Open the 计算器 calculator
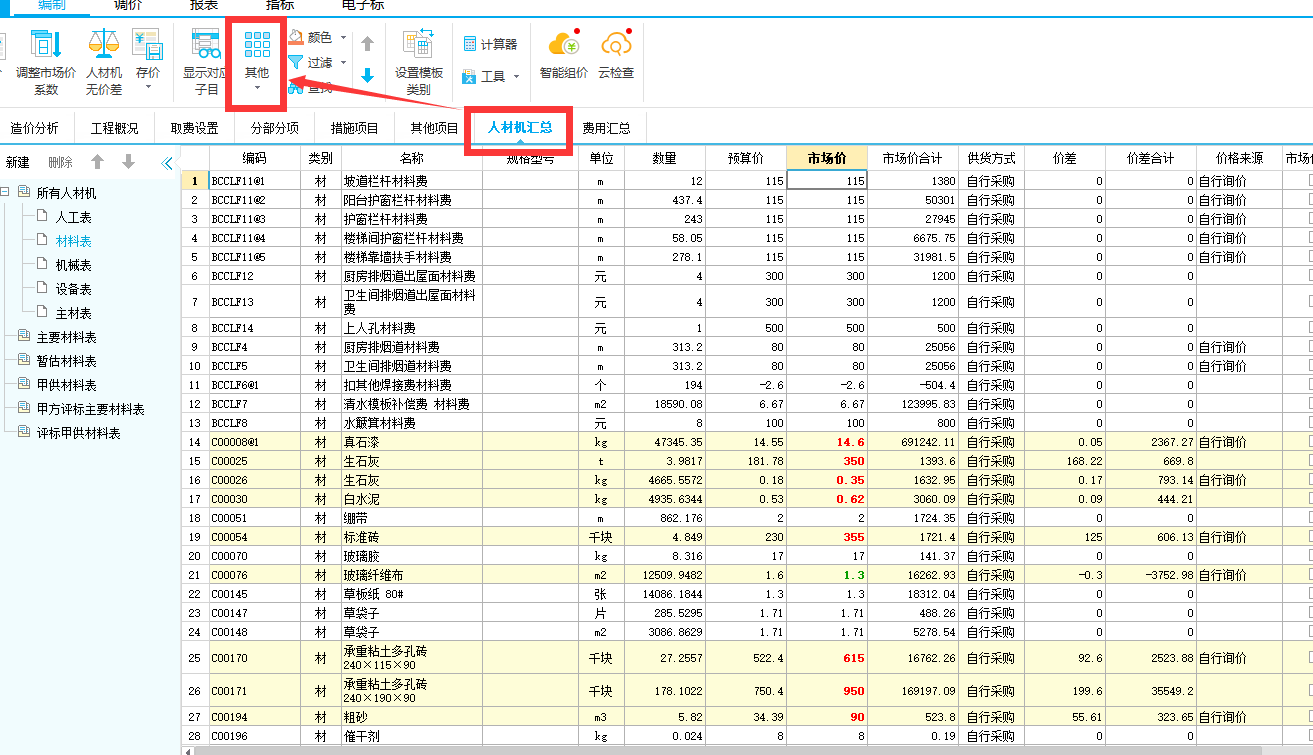 (x=490, y=45)
